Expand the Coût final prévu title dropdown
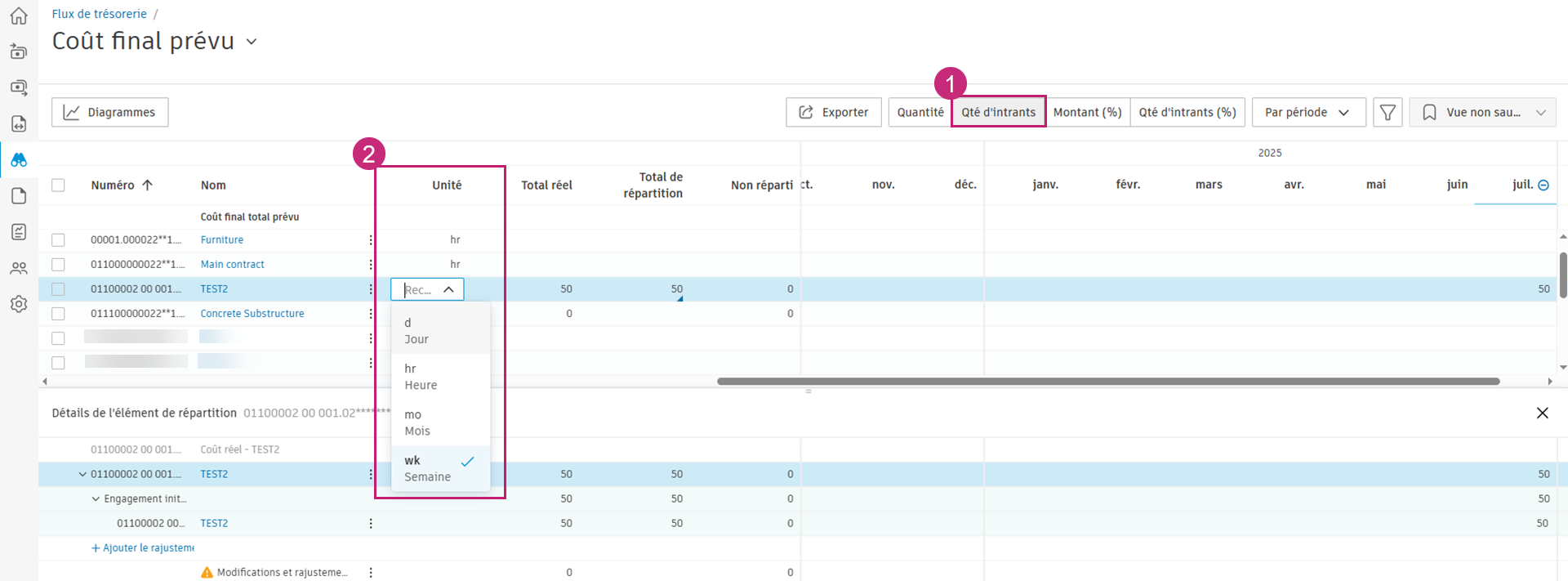The image size is (1568, 581). [252, 42]
